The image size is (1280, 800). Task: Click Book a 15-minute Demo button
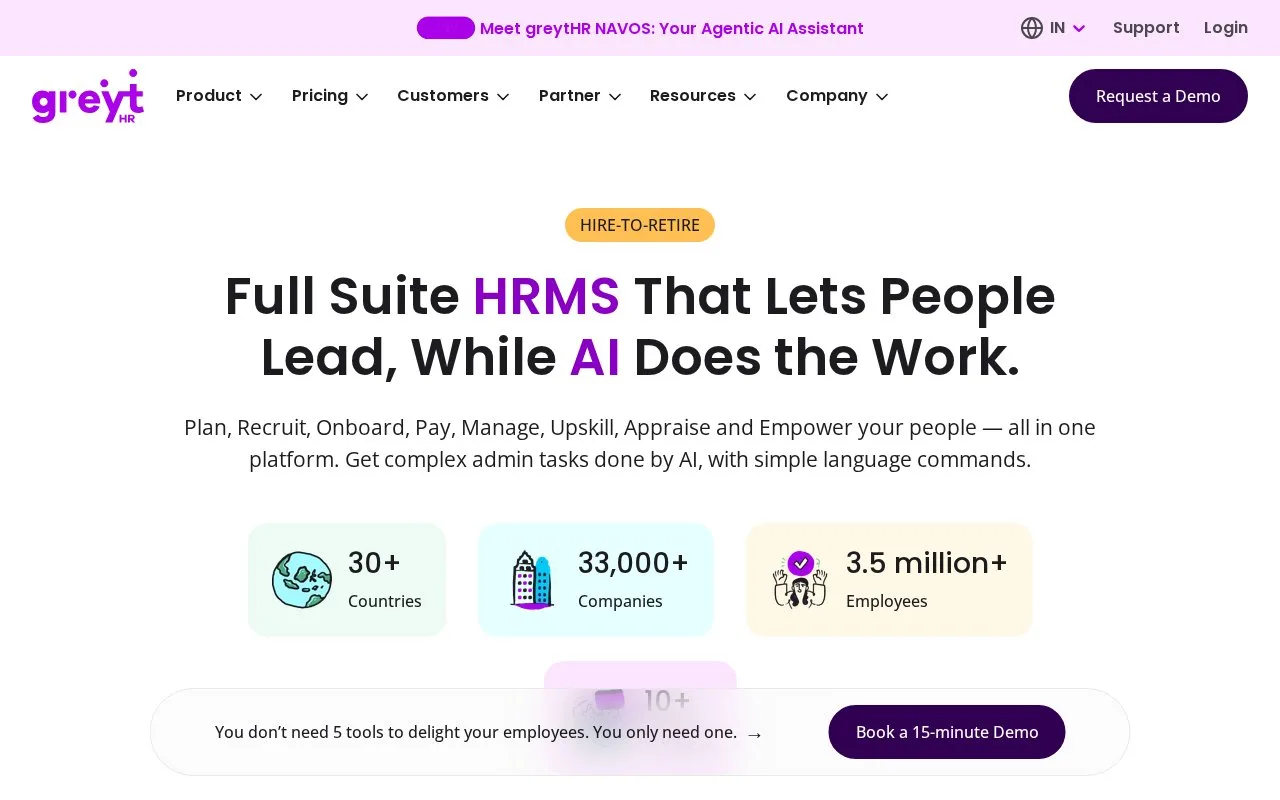947,732
